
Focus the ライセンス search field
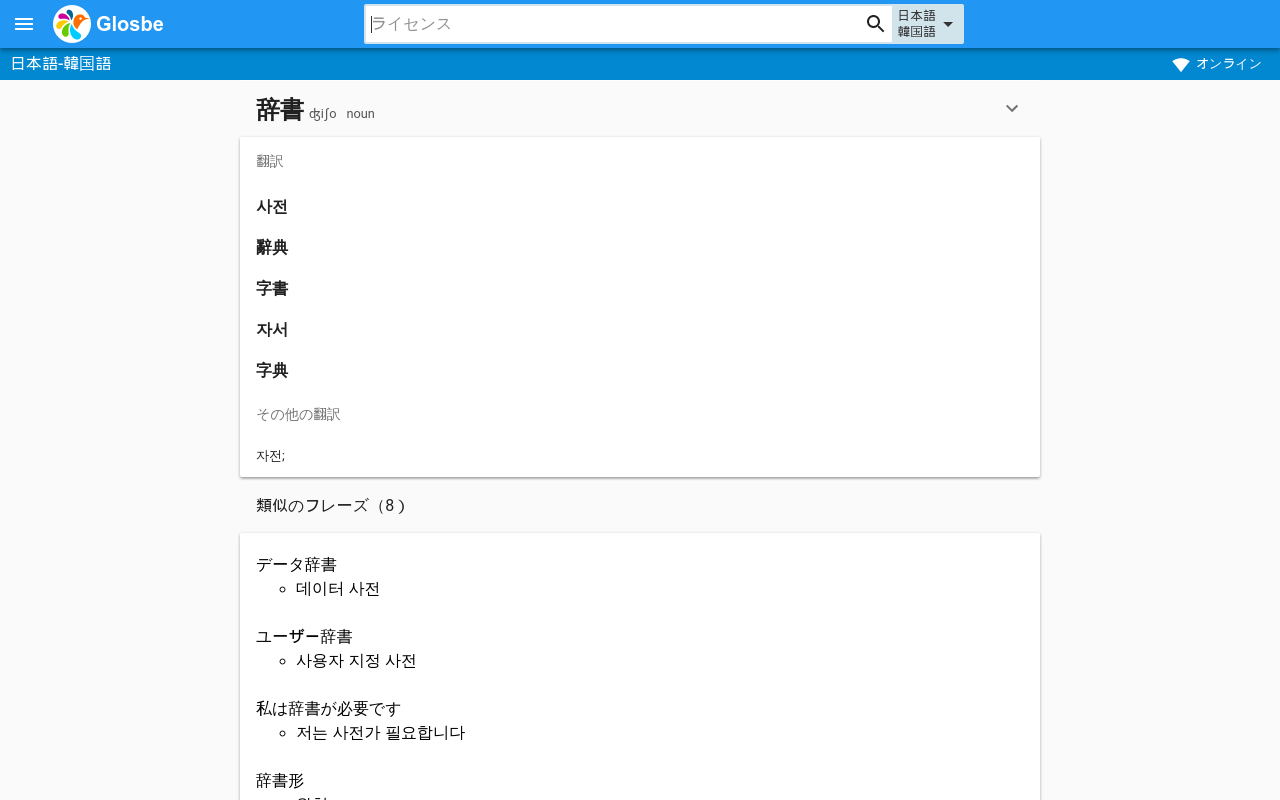tap(615, 24)
